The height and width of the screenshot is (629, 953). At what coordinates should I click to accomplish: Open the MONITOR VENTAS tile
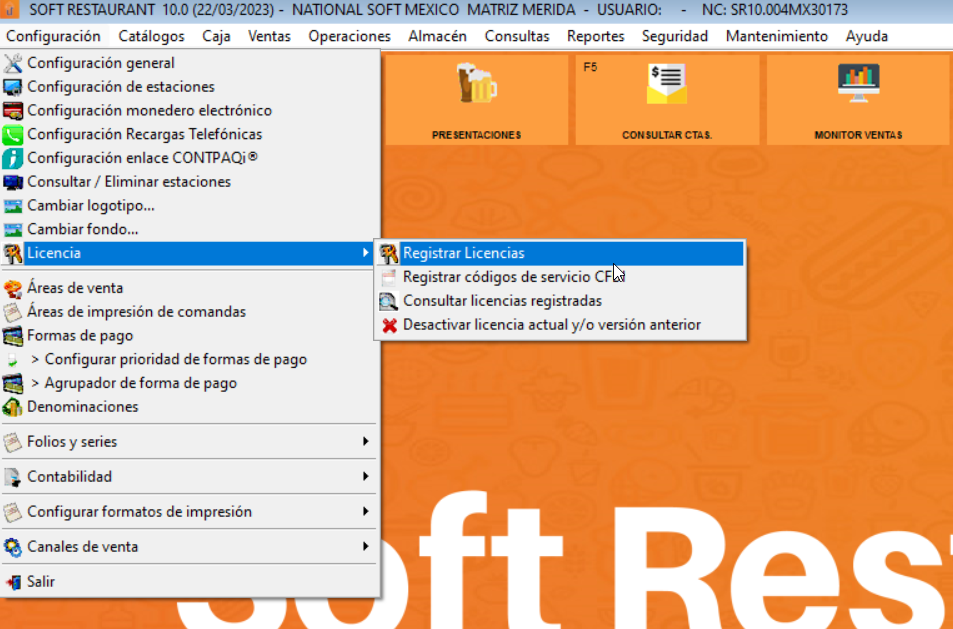pos(858,100)
